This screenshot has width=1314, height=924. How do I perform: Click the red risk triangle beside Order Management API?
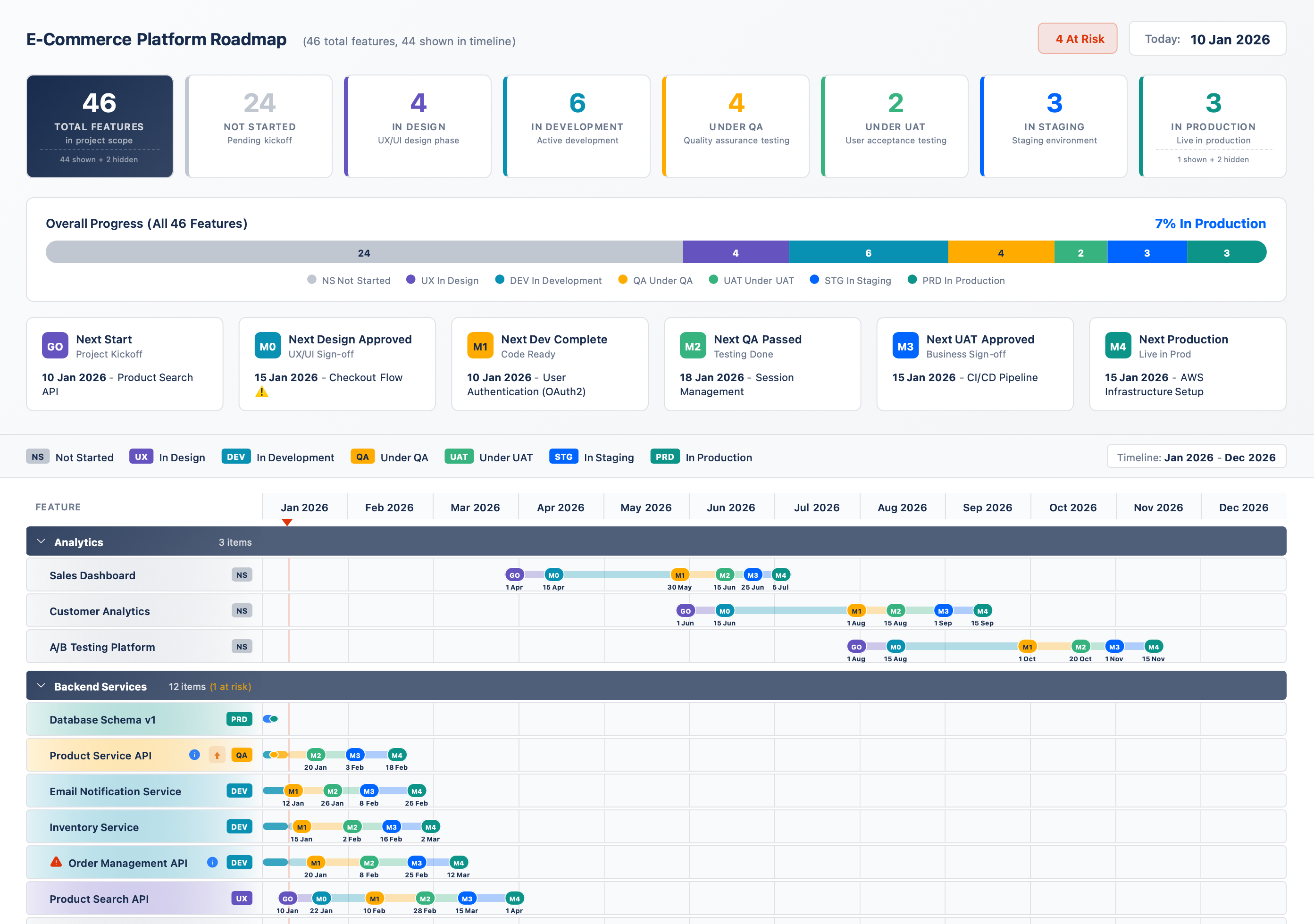click(x=56, y=862)
